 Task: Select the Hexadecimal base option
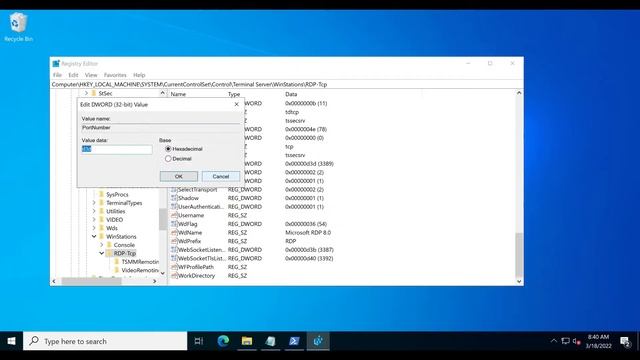point(168,149)
